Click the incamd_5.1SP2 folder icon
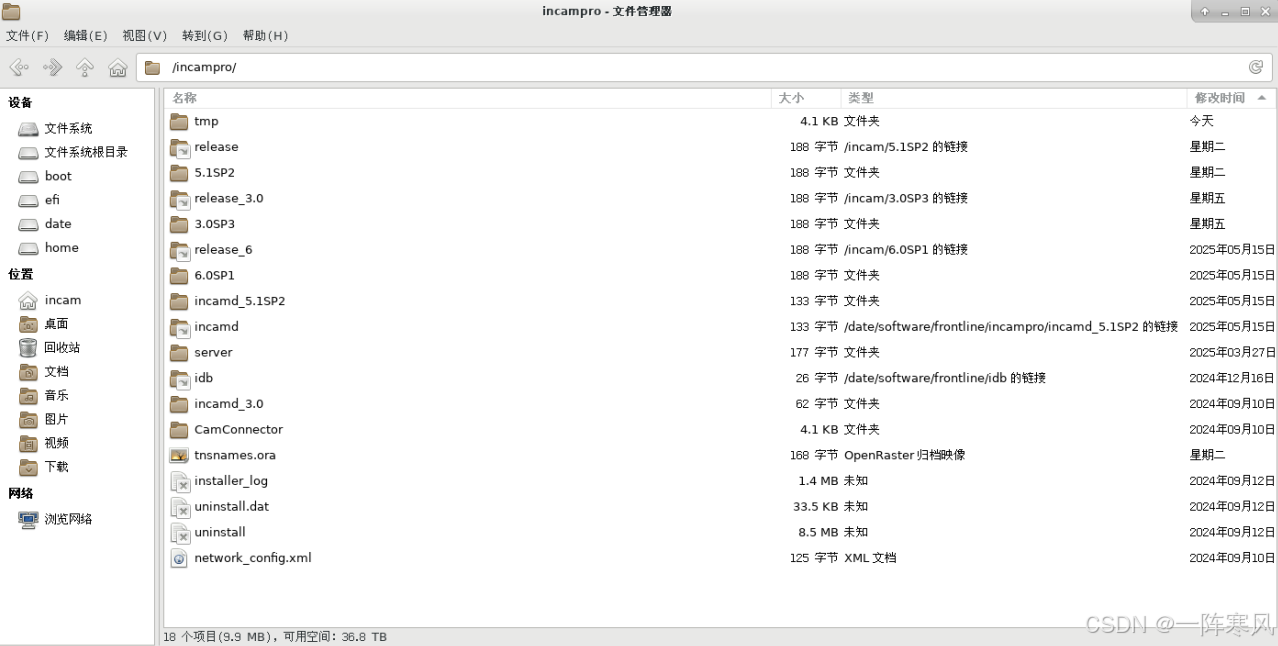 point(179,301)
